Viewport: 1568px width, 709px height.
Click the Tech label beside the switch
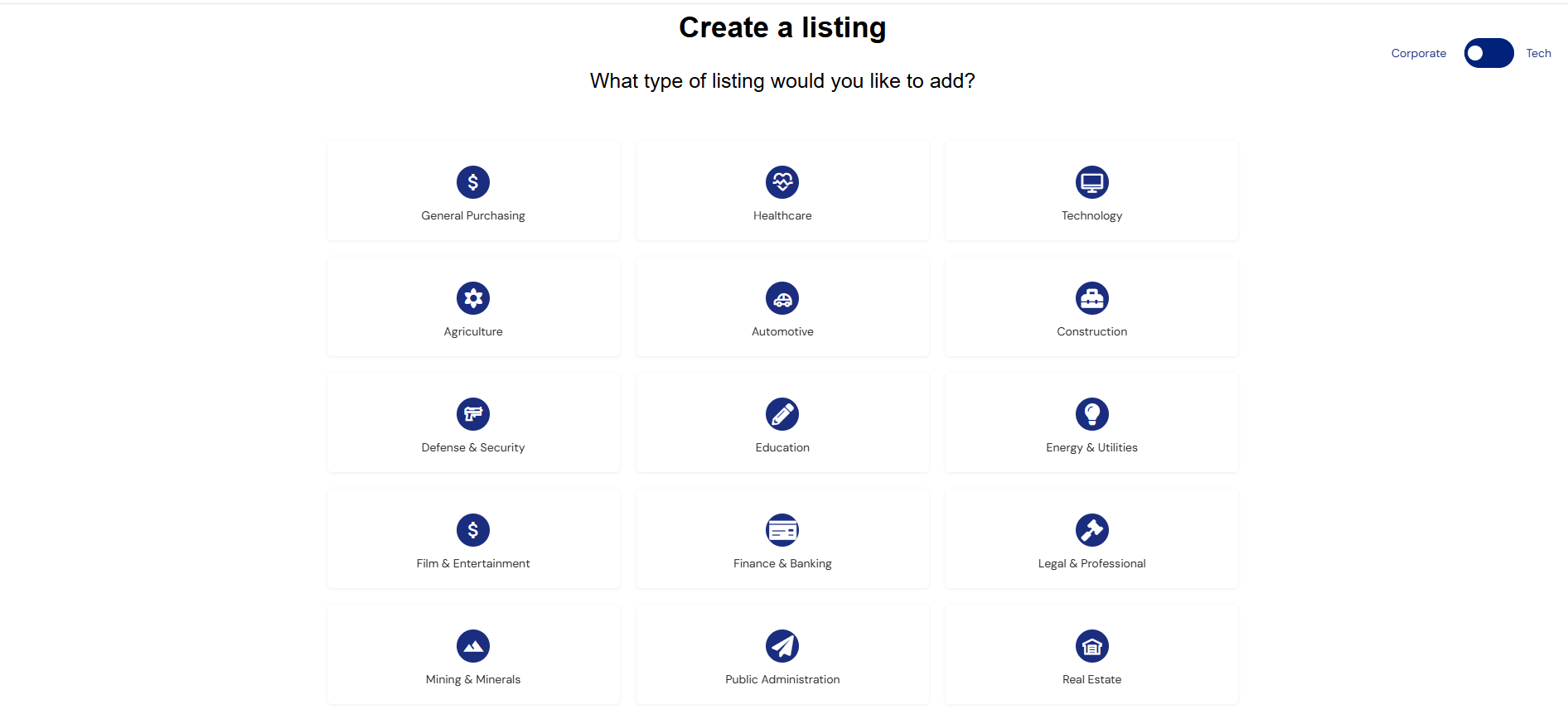(x=1538, y=53)
